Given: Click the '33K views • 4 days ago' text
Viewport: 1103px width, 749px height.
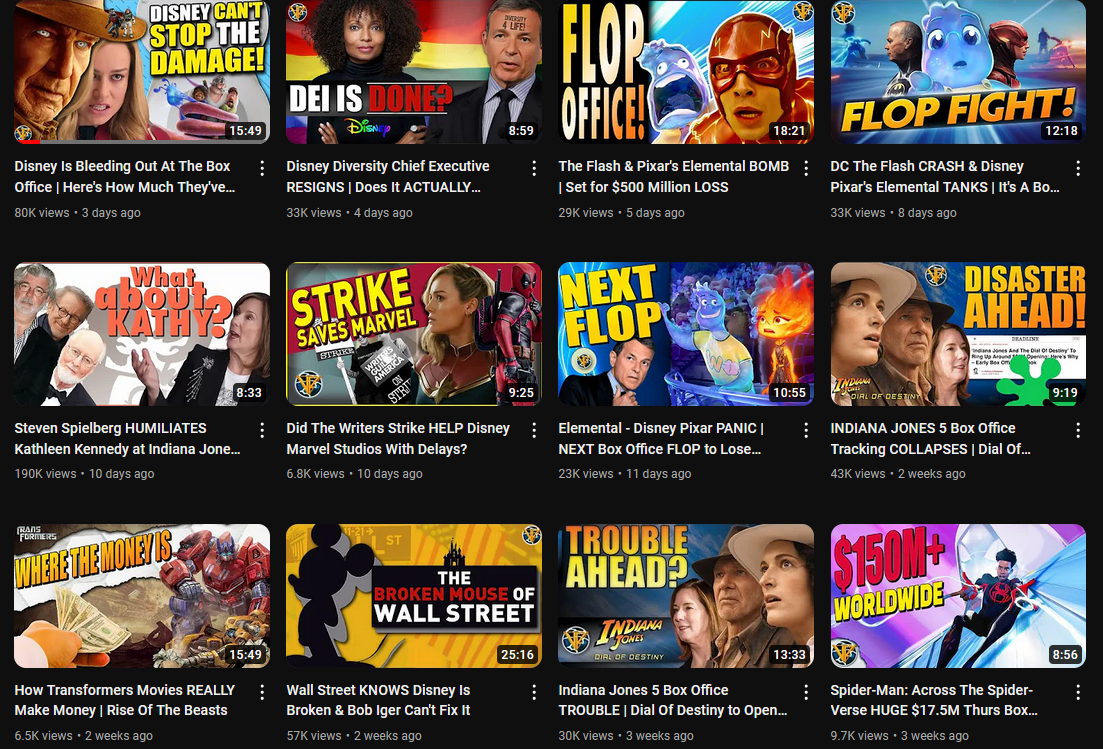Looking at the screenshot, I should [350, 212].
